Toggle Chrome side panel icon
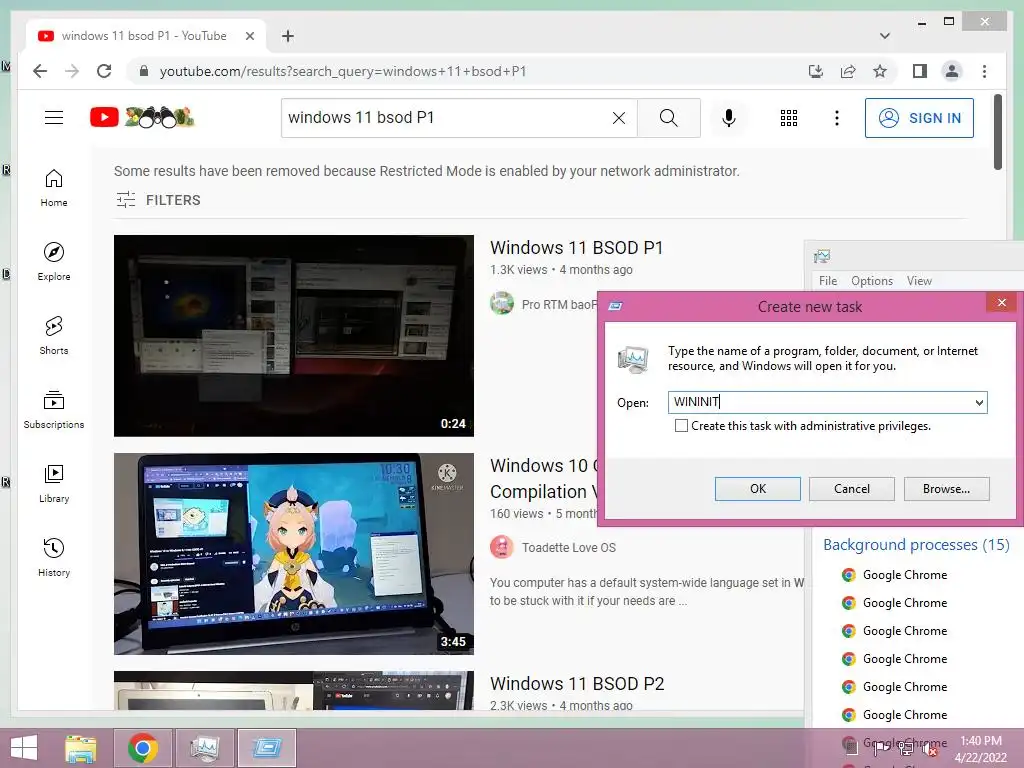The height and width of the screenshot is (768, 1024). [x=920, y=71]
